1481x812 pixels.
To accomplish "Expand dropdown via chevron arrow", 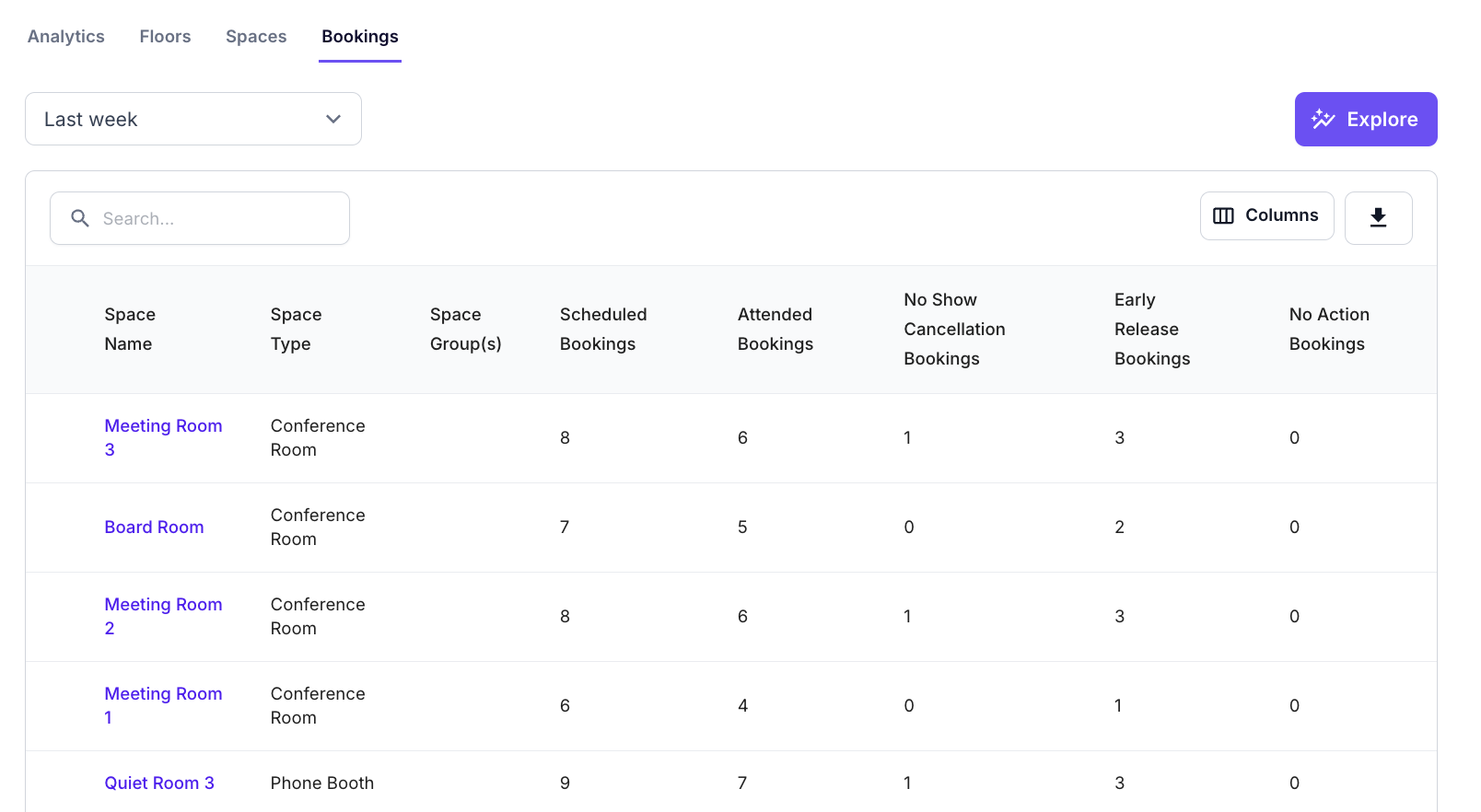I will [x=333, y=119].
